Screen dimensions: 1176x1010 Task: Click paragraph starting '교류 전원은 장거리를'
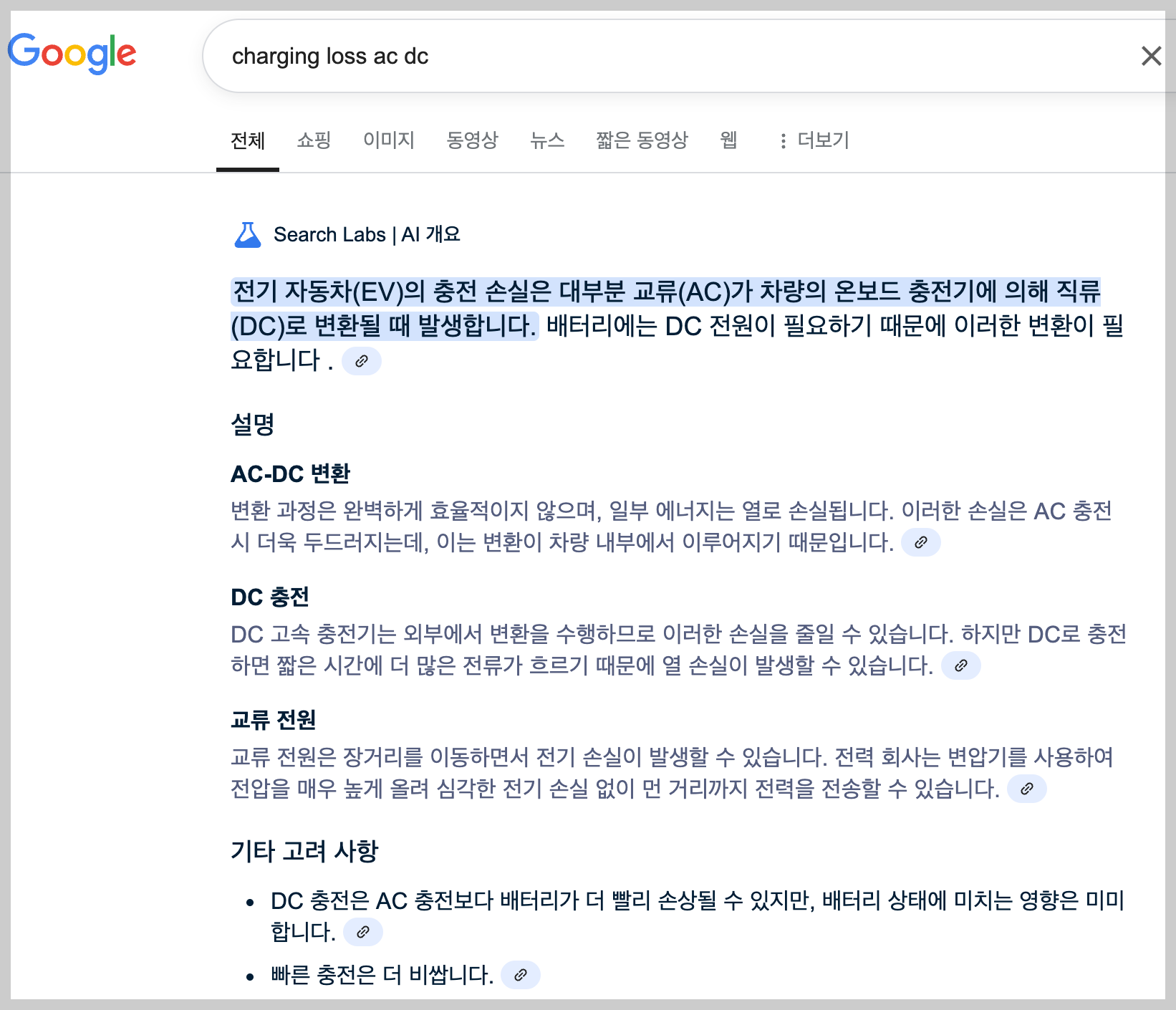pos(672,773)
